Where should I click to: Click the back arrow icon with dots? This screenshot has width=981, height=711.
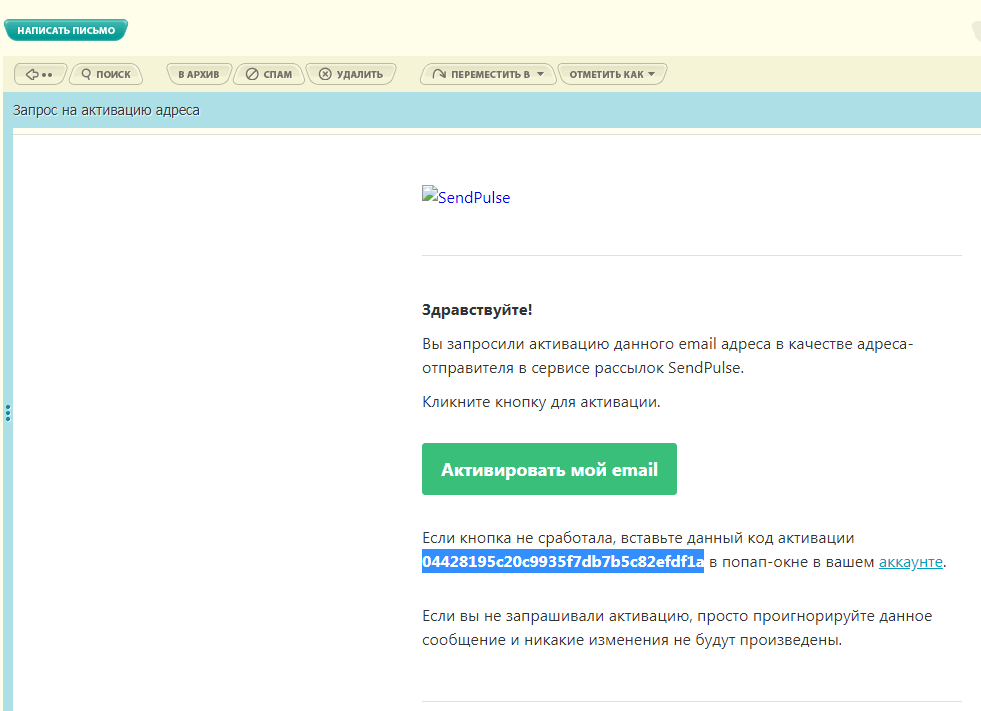(38, 74)
